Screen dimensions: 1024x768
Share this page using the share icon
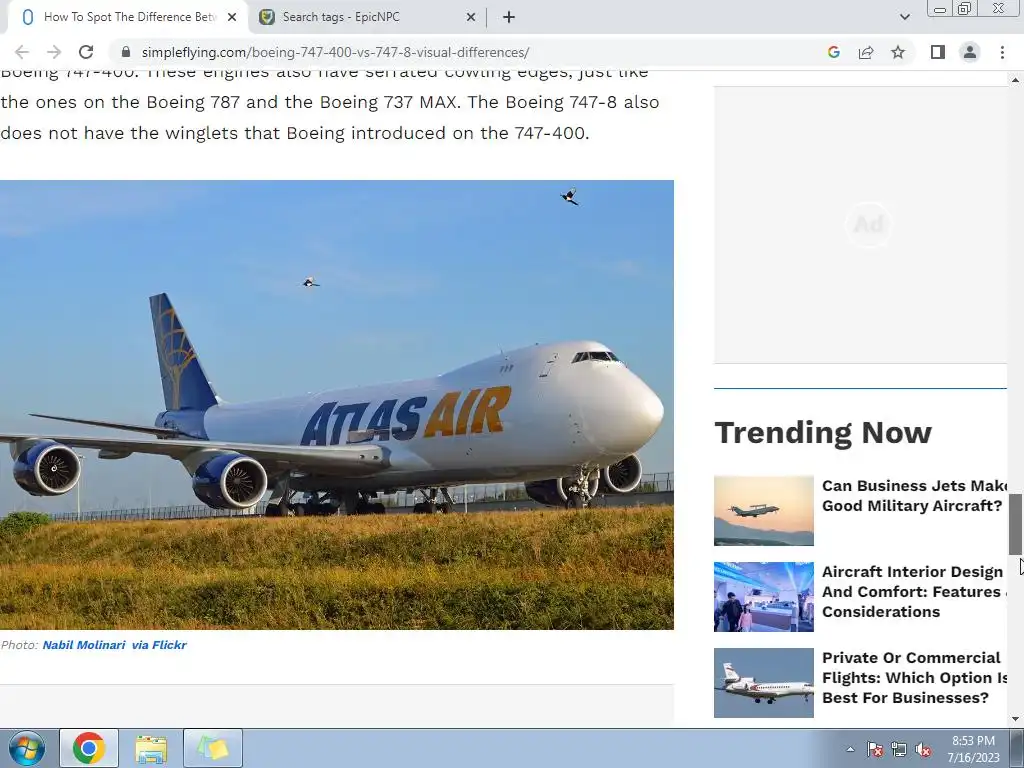point(866,52)
